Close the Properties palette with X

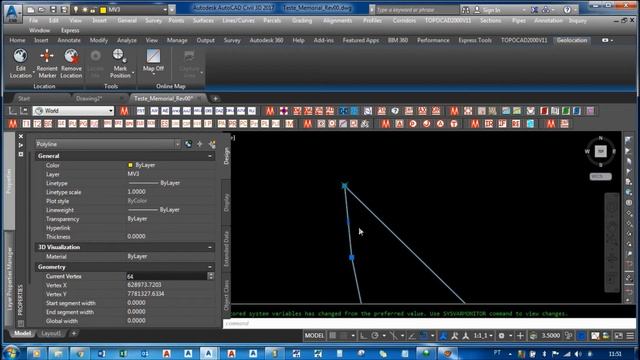coord(21,136)
